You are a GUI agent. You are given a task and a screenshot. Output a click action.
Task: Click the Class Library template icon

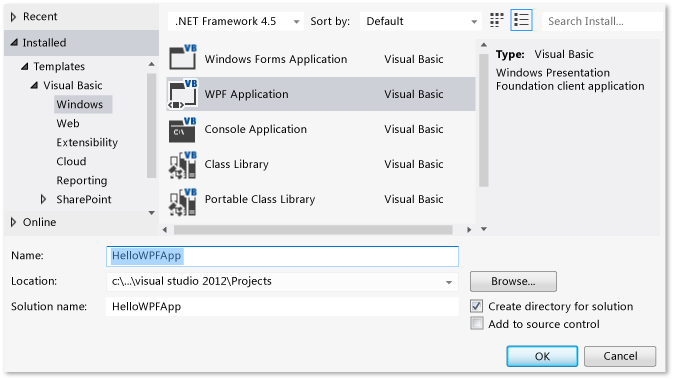(183, 165)
